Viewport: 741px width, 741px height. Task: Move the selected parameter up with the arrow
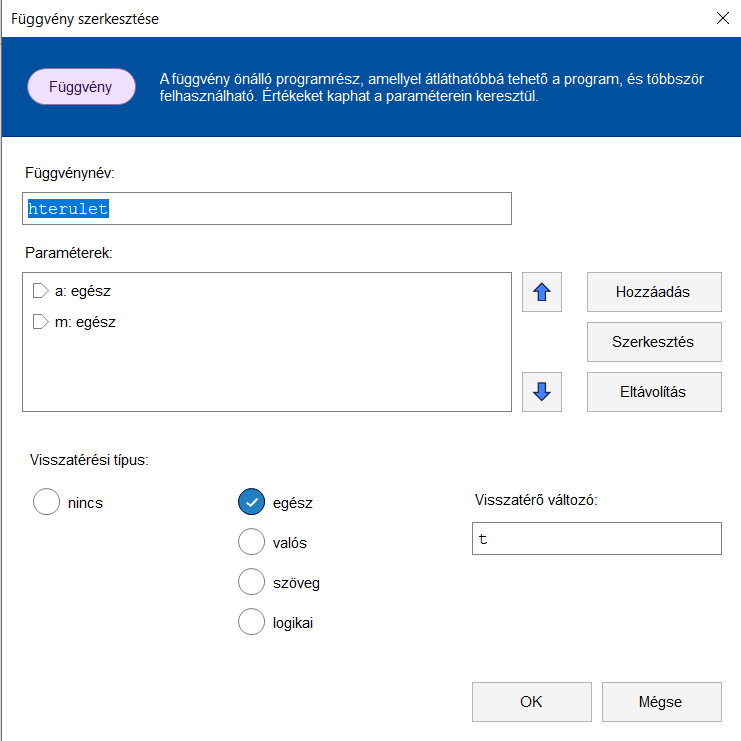tap(542, 292)
